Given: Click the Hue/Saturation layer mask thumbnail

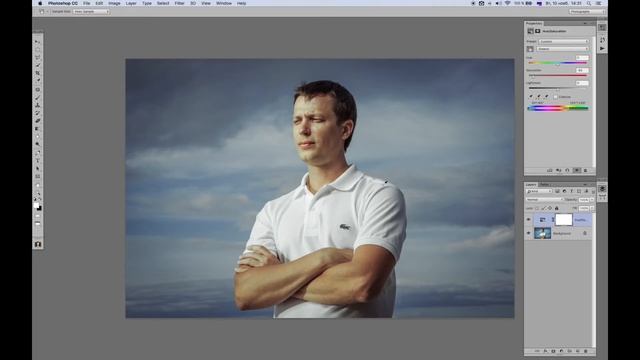Looking at the screenshot, I should tap(564, 220).
